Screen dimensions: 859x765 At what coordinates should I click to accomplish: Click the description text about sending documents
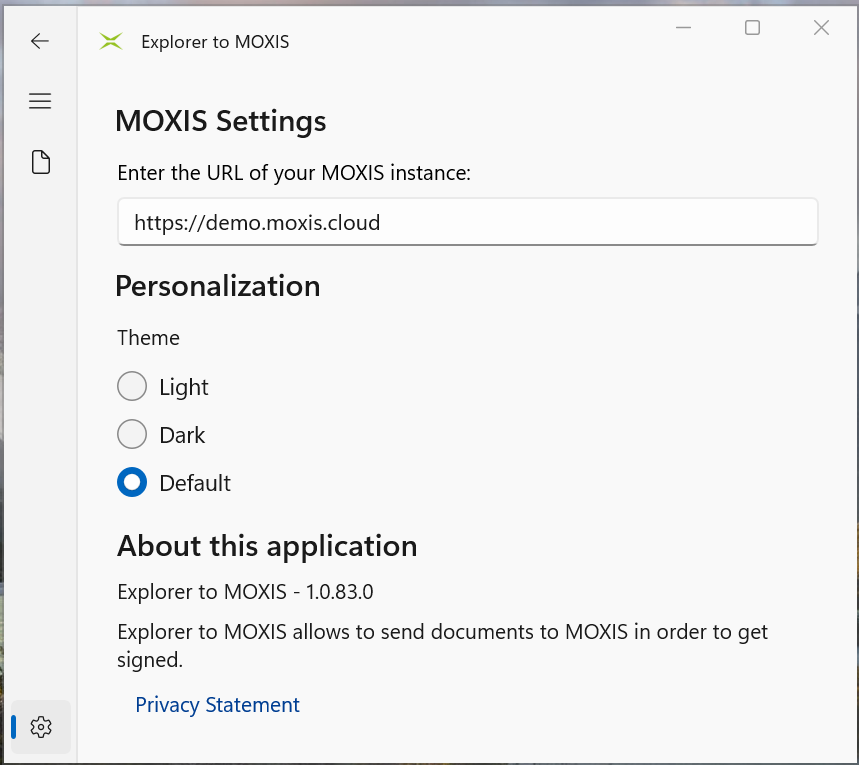tap(443, 646)
